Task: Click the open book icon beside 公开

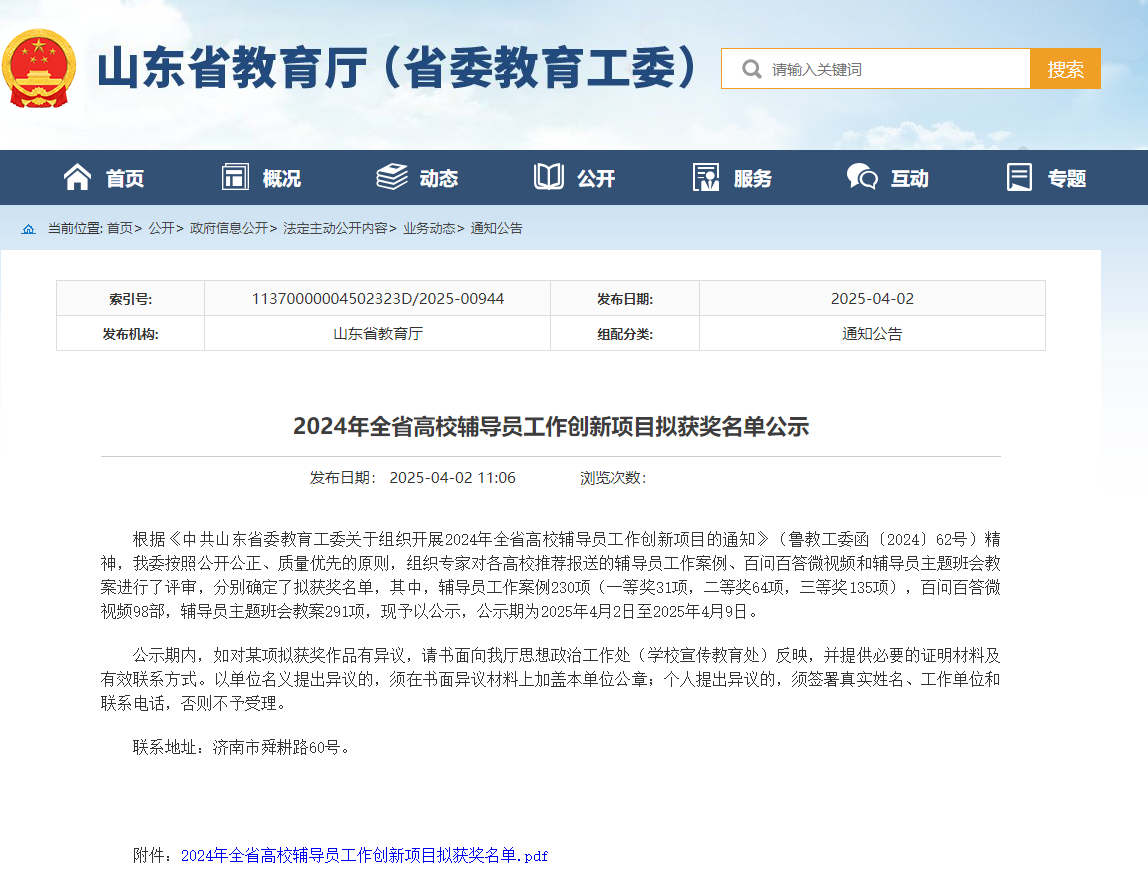Action: pos(548,177)
